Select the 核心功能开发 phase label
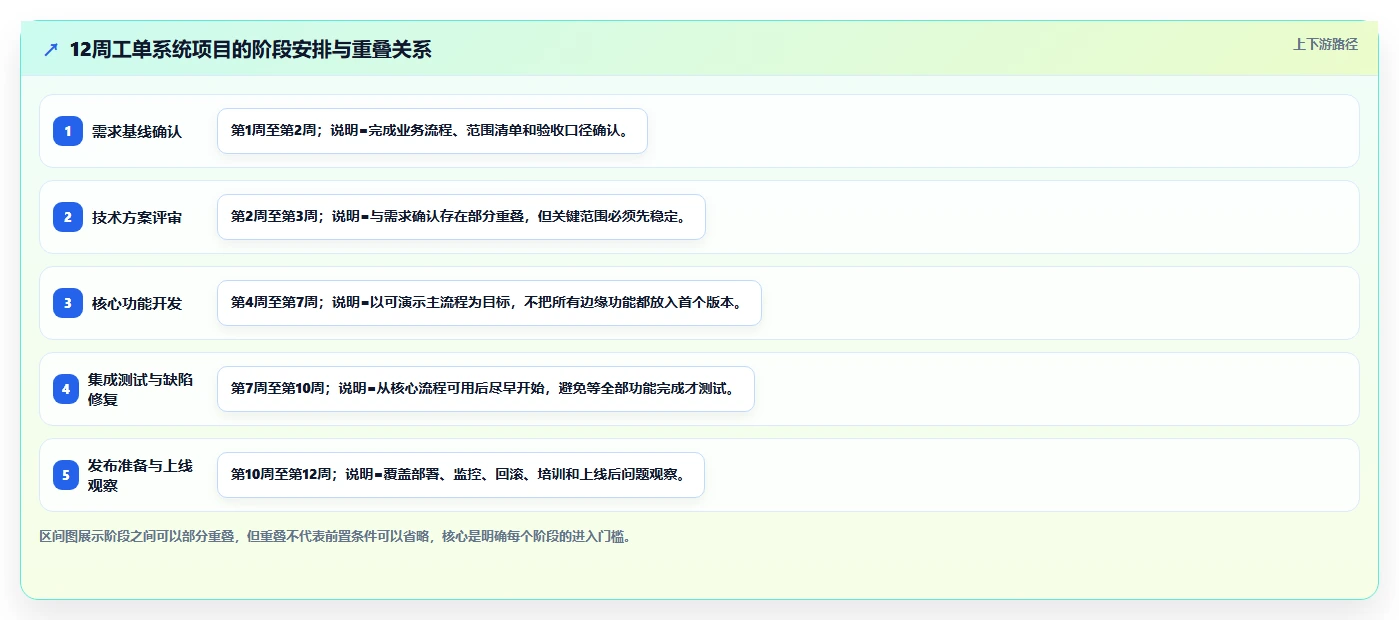This screenshot has height=620, width=1399. 137,303
